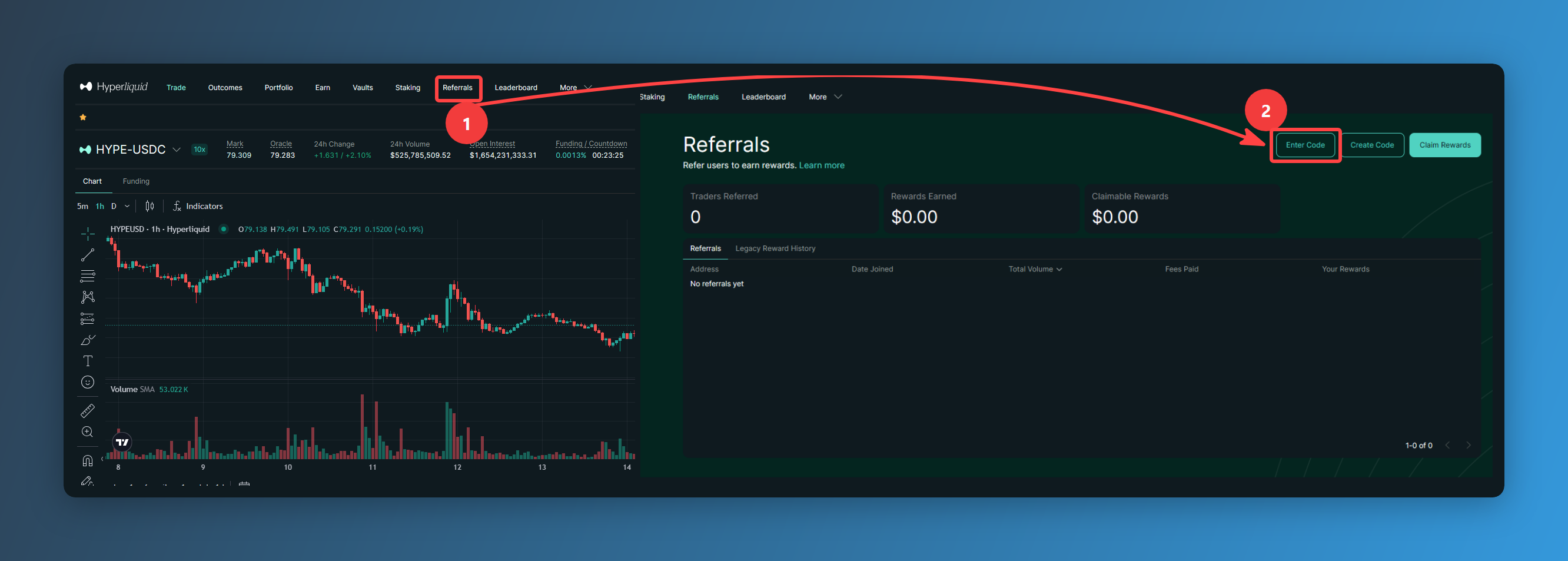Click the Claim Rewards button
The height and width of the screenshot is (561, 1568).
pyautogui.click(x=1445, y=145)
